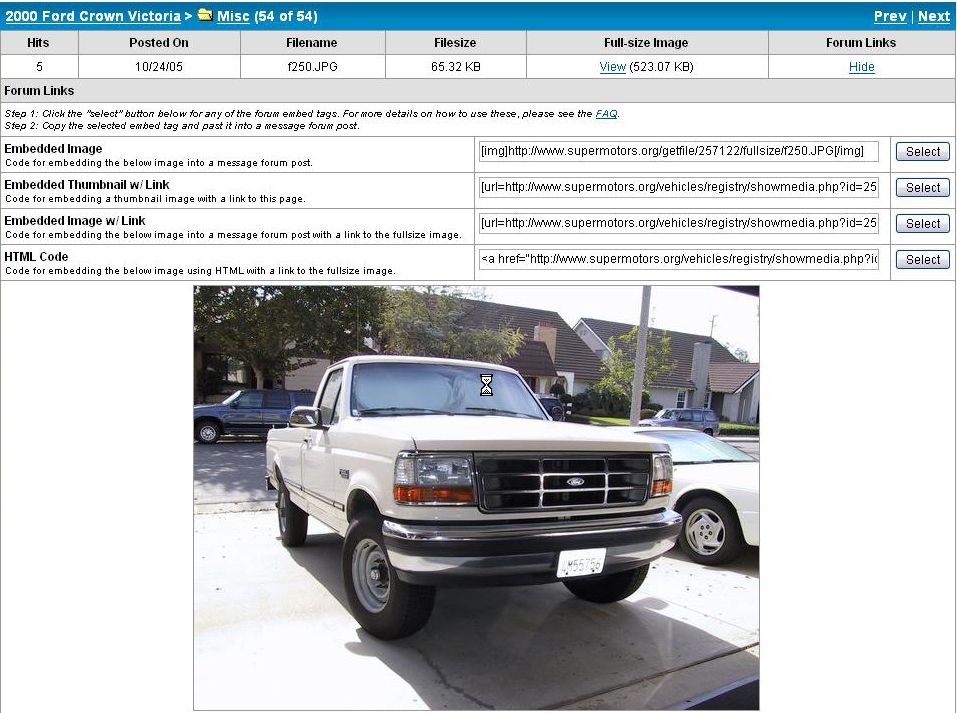Click the Ford truck photo
This screenshot has width=957, height=713.
coord(476,498)
